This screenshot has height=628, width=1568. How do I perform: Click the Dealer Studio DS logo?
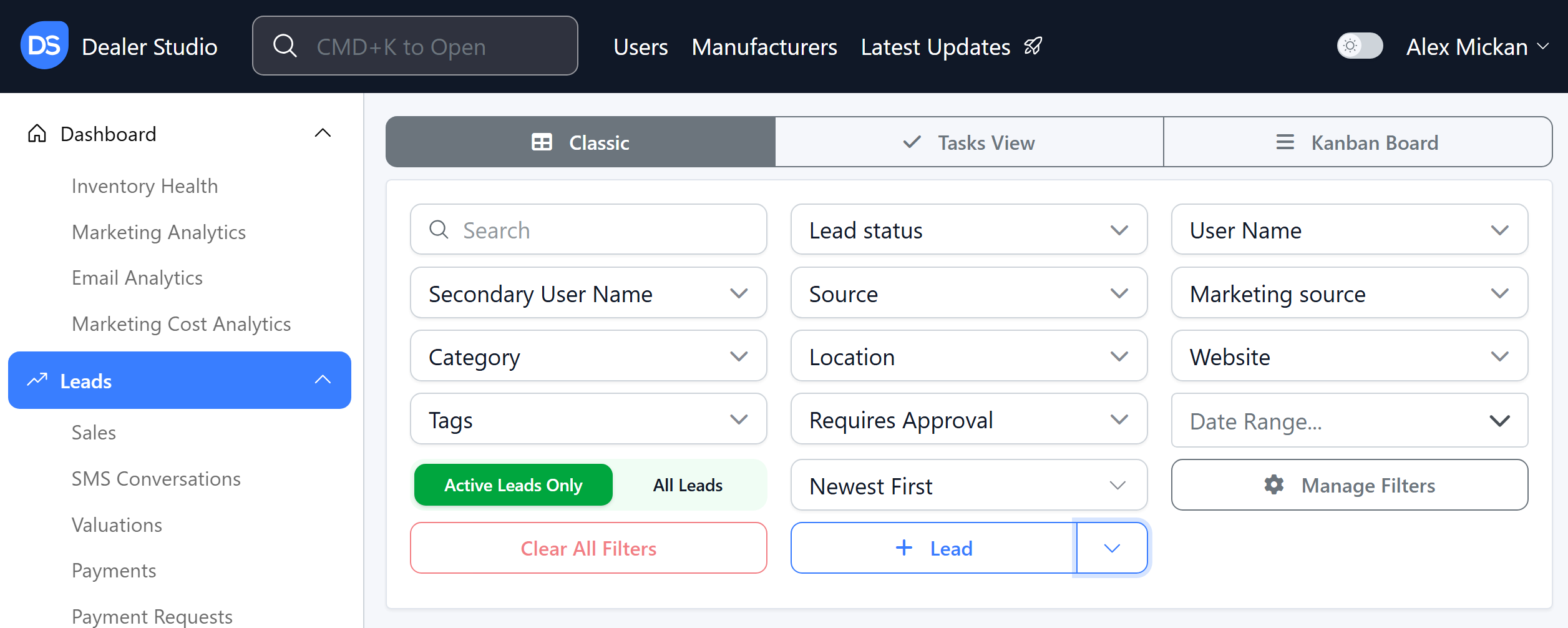click(44, 46)
